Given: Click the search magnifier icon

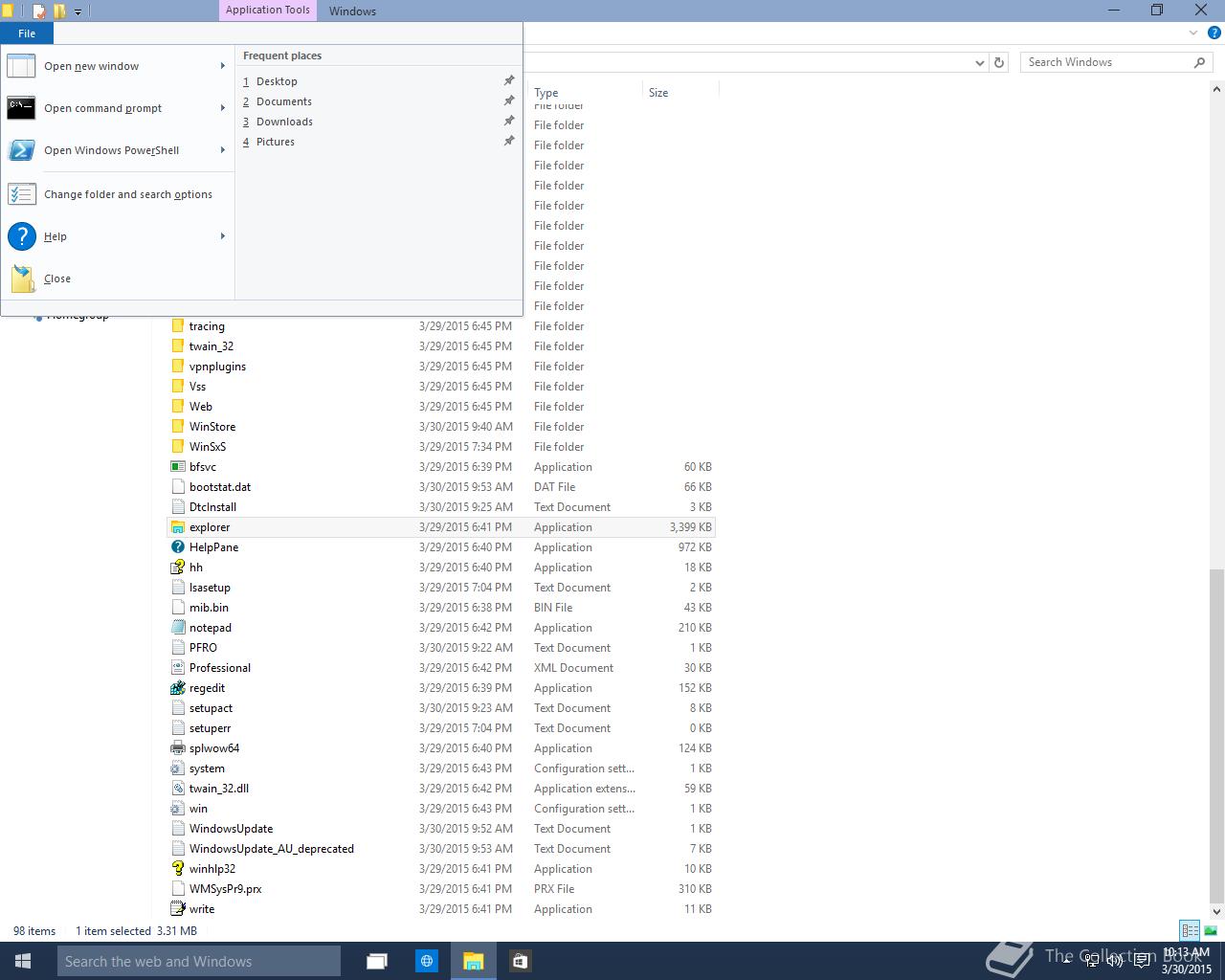Looking at the screenshot, I should point(1199,62).
